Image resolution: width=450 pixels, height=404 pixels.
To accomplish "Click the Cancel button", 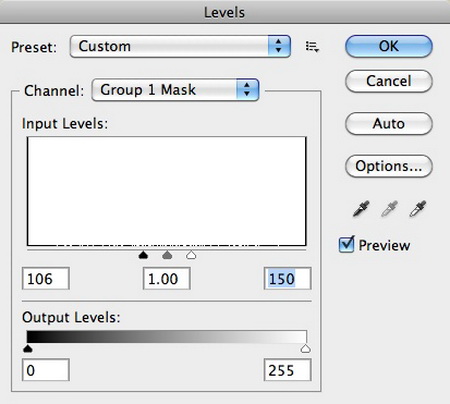I will pos(389,81).
